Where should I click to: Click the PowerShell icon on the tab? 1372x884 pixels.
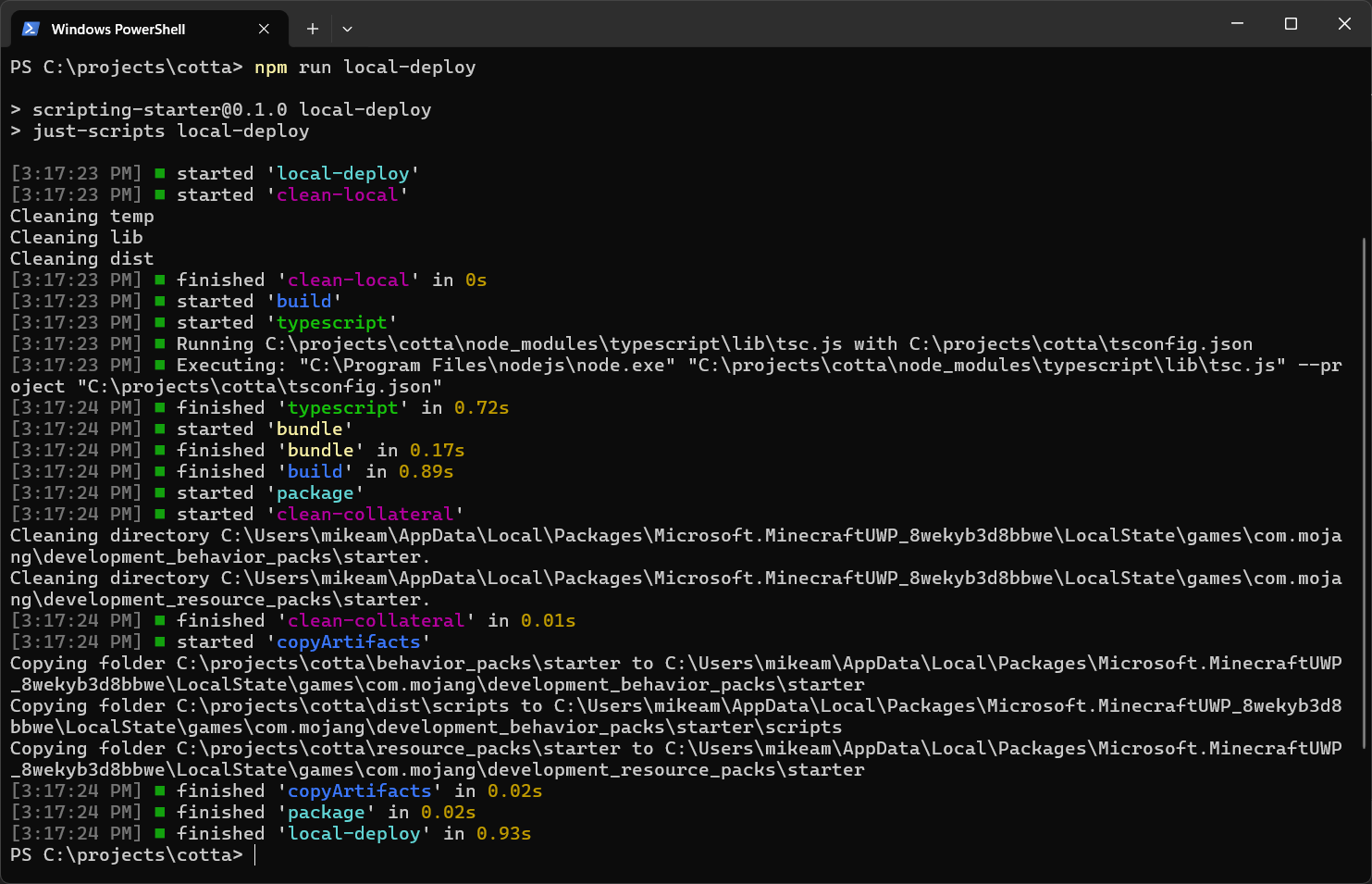click(x=31, y=29)
